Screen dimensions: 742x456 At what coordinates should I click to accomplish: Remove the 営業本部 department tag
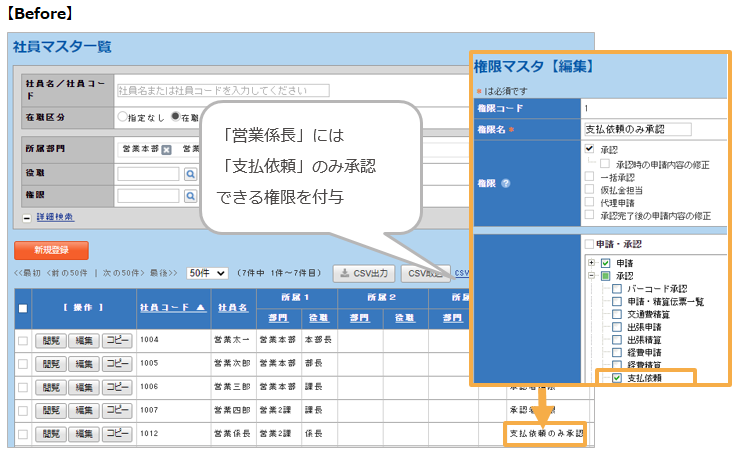click(x=167, y=150)
